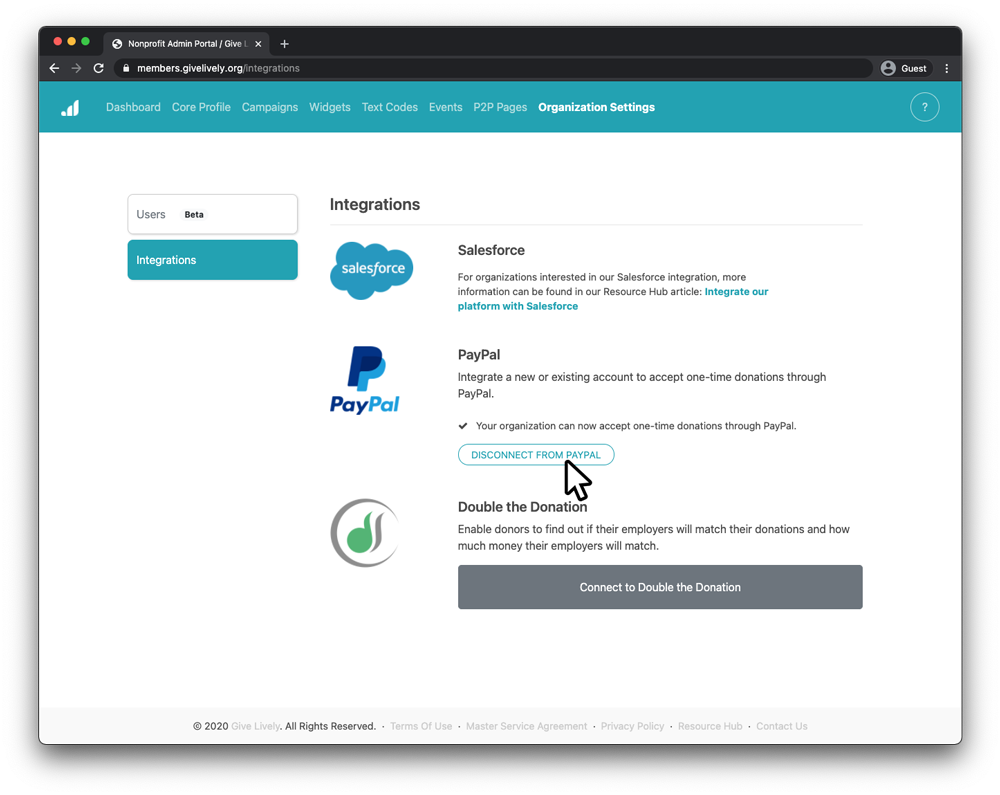Click Connect to Double the Donation button
Viewport: 1000px width, 795px height.
point(660,587)
